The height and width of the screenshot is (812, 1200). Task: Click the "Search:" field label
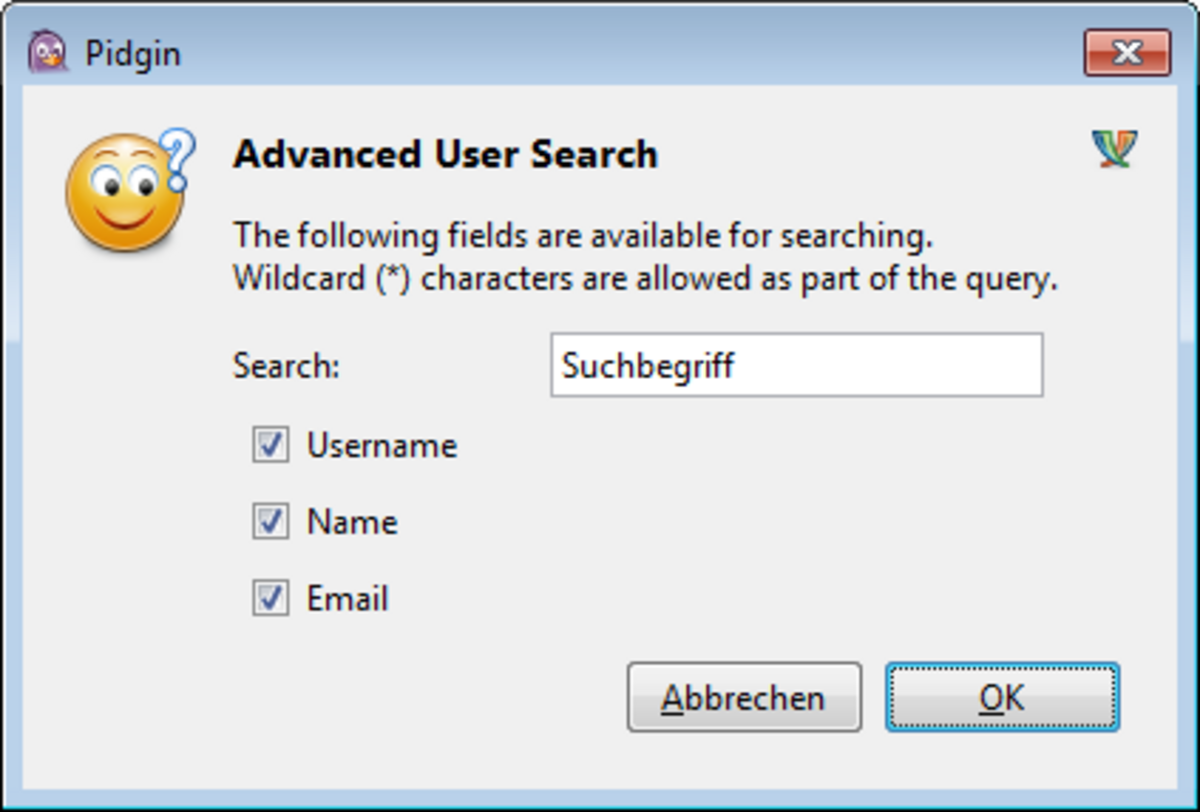[x=287, y=366]
